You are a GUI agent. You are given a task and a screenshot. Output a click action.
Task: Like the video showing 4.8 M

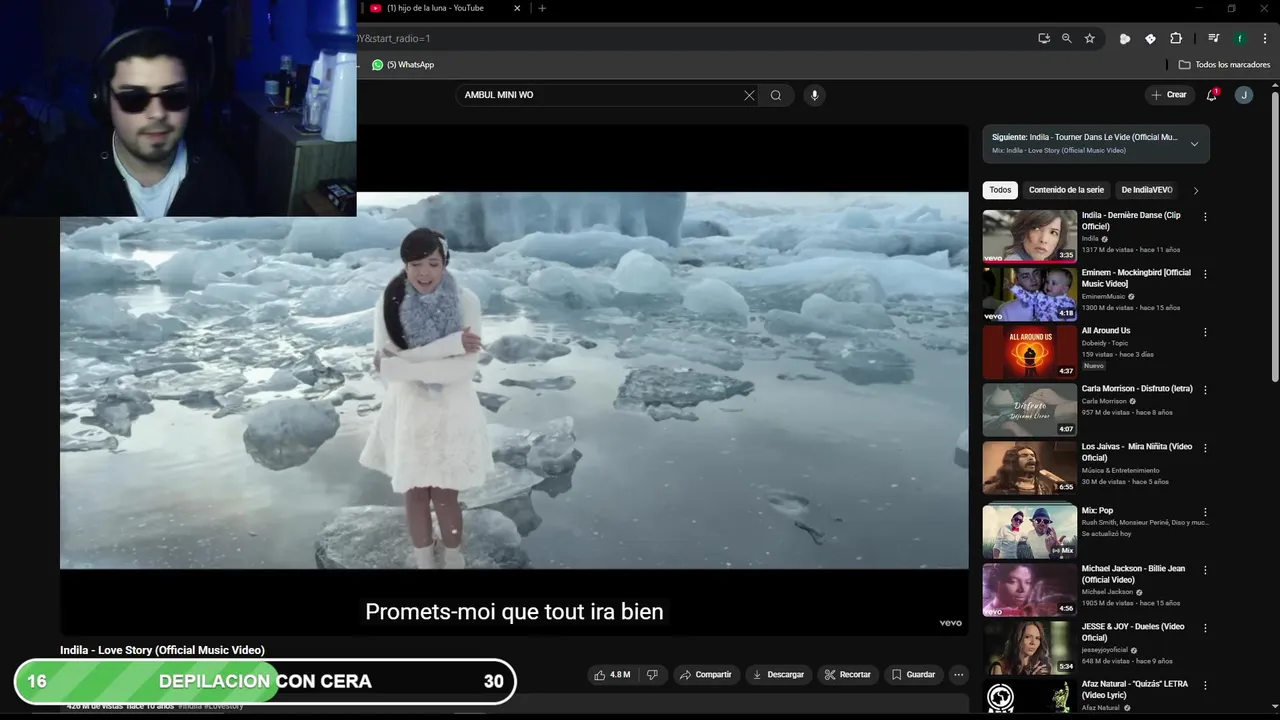point(612,675)
